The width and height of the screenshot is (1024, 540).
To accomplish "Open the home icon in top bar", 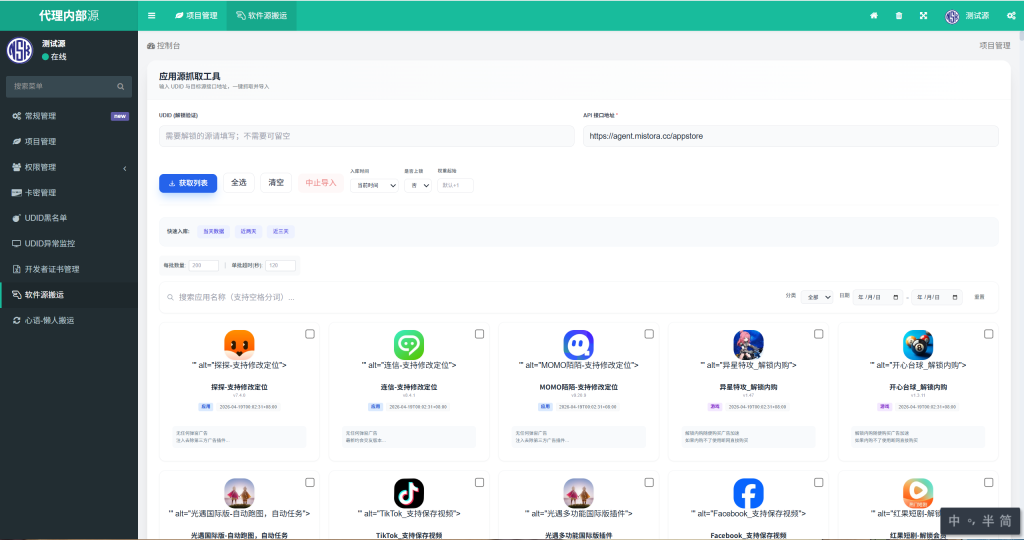I will point(874,16).
